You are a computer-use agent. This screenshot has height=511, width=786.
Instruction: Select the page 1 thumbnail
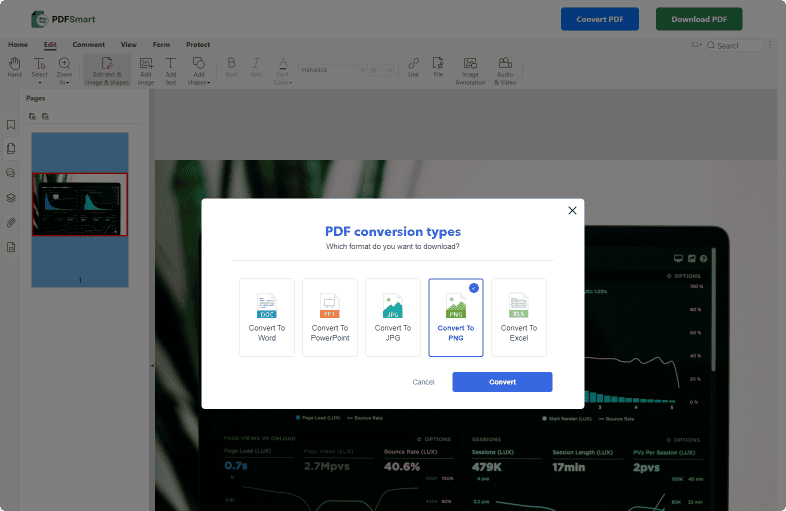point(80,208)
